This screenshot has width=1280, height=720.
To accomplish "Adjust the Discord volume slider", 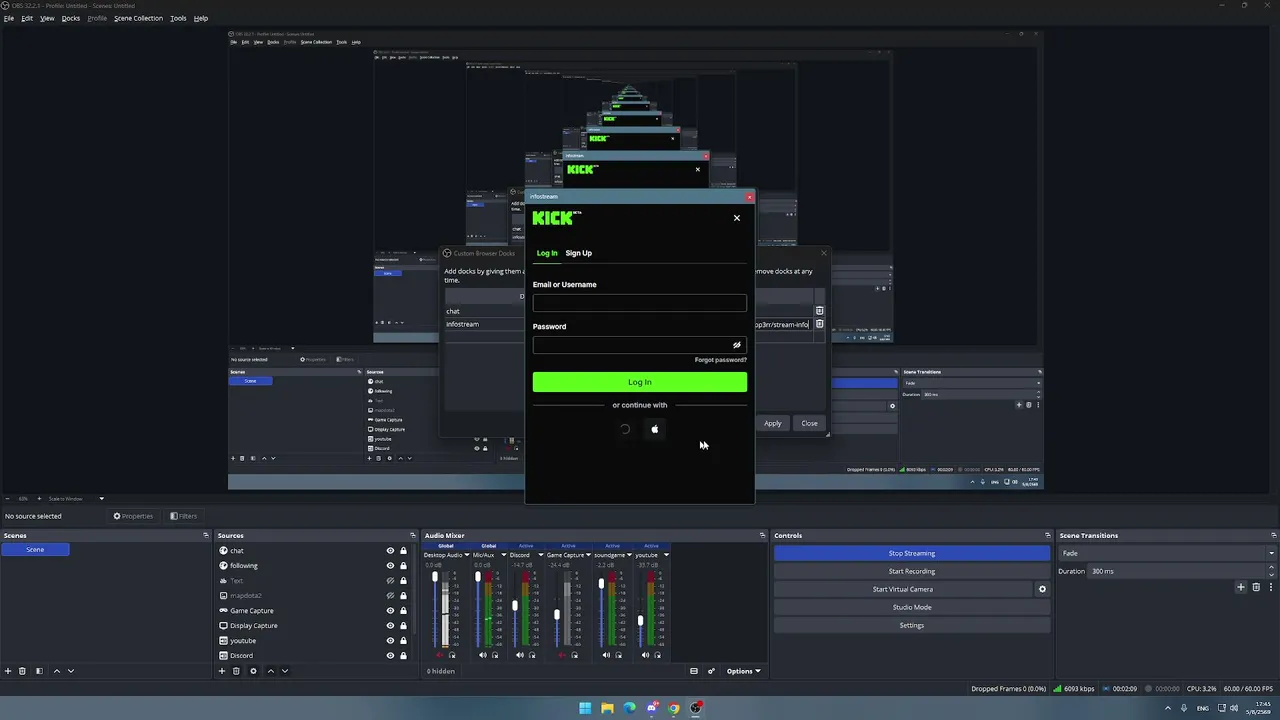I will [515, 608].
